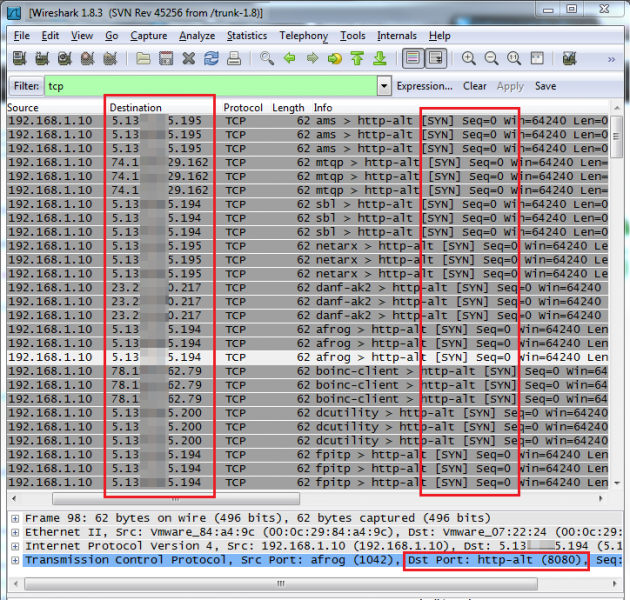
Task: Select the first ams > http-alt packet
Action: (x=308, y=121)
